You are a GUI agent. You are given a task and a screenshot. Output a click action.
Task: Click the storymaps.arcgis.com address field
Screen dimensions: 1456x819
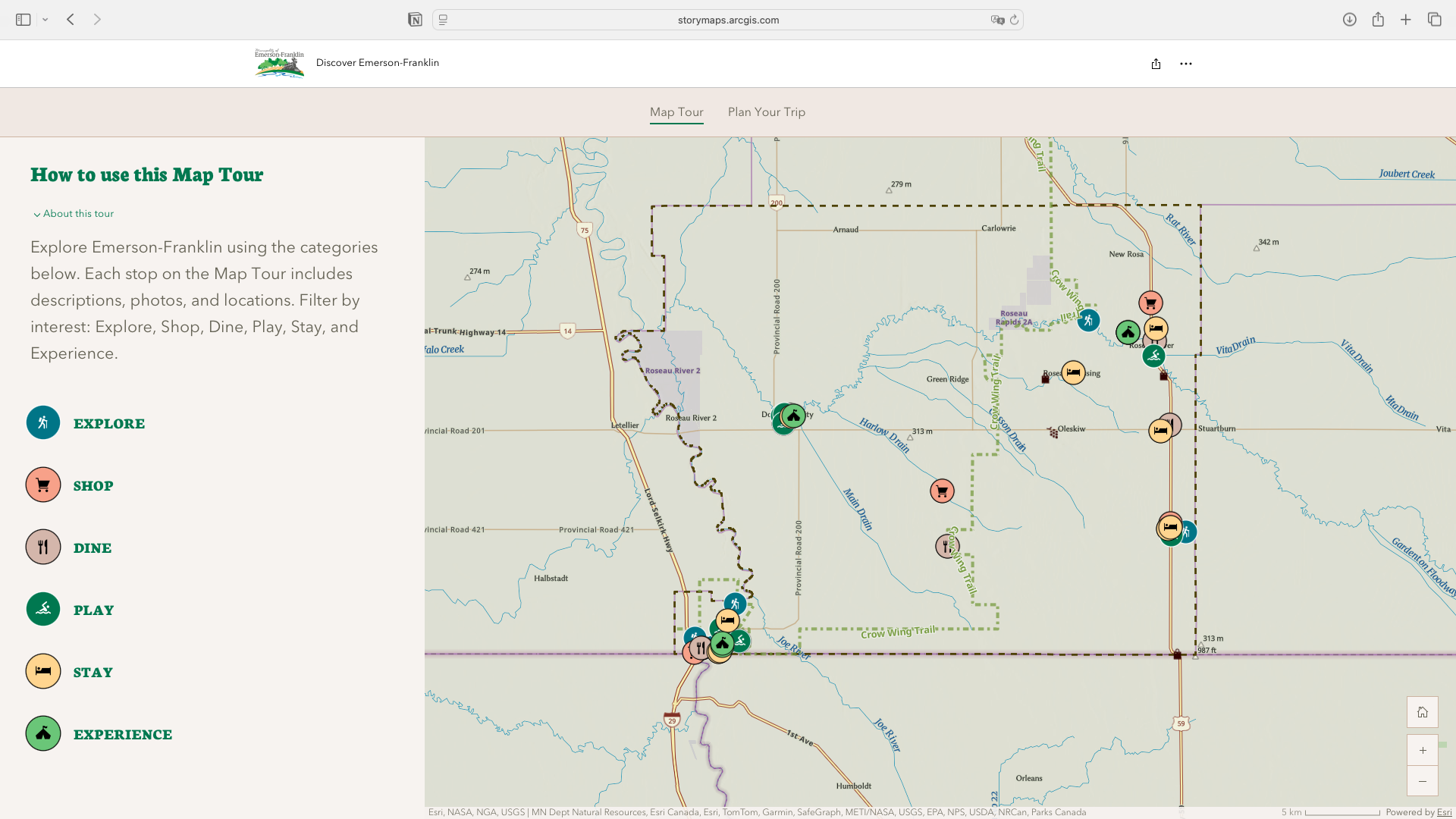tap(728, 20)
